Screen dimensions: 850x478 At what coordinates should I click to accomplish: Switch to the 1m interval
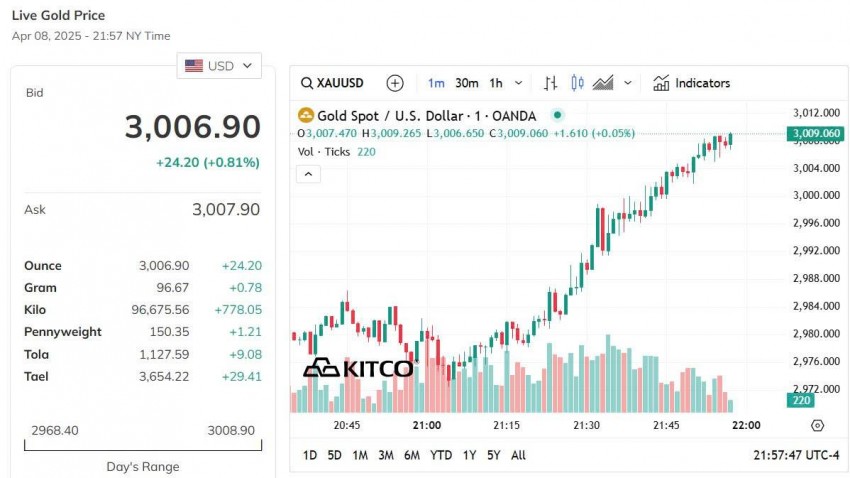pyautogui.click(x=436, y=83)
